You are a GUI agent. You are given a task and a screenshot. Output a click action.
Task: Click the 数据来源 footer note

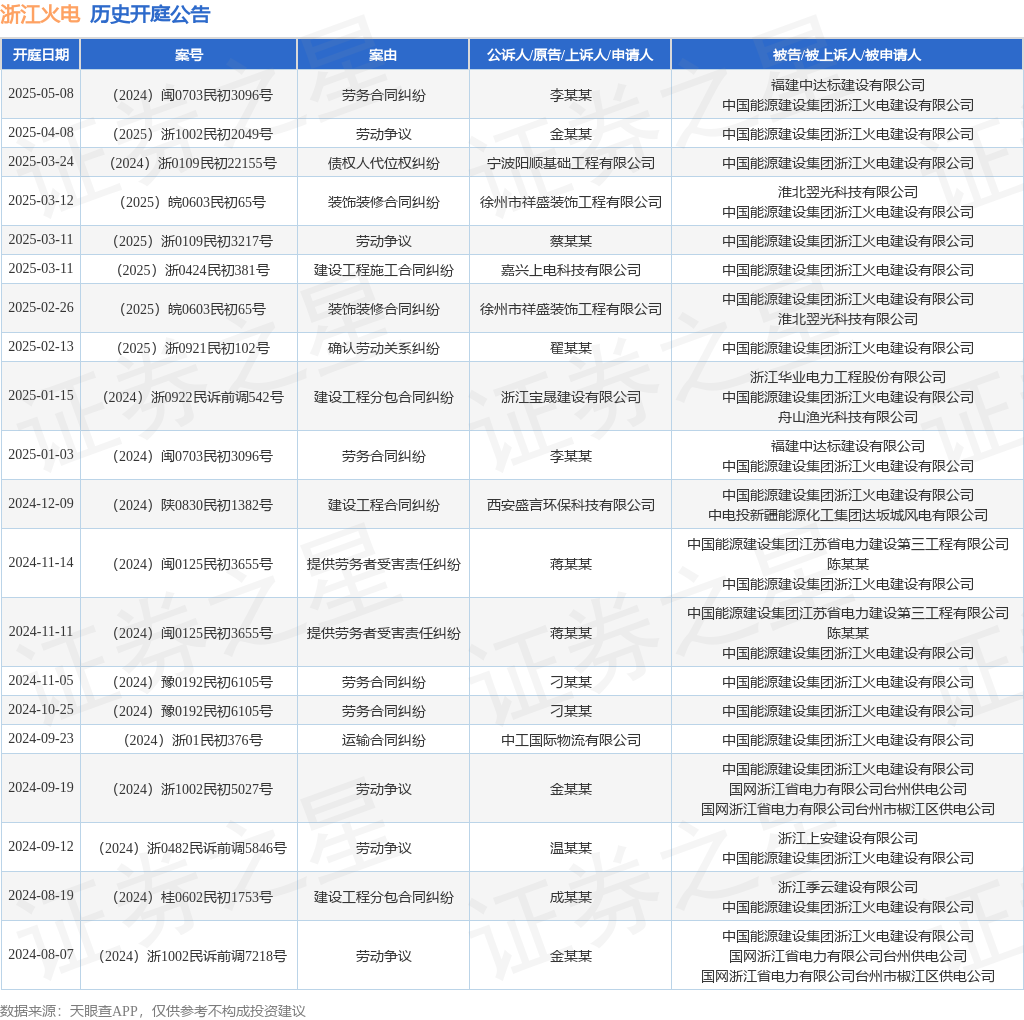153,1011
